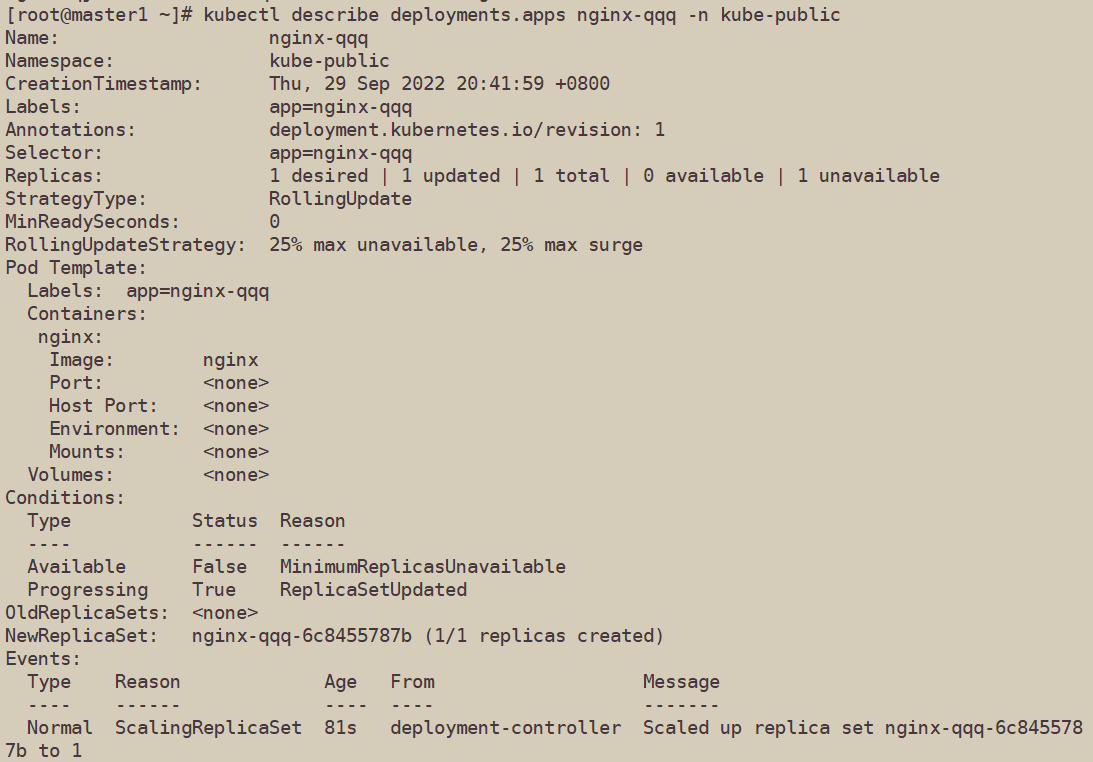Viewport: 1093px width, 762px height.
Task: Click the kubectl describe command text
Action: 521,15
